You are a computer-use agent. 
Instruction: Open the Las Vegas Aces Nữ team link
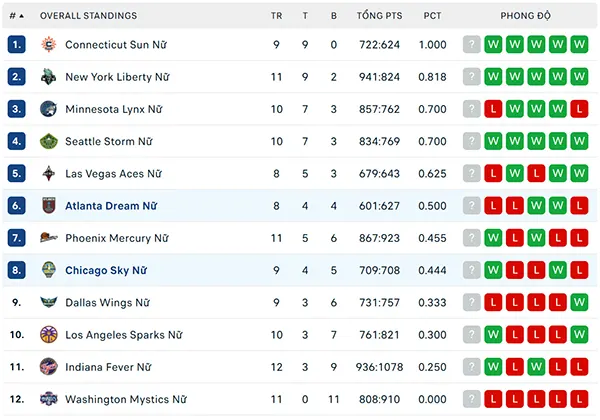click(x=113, y=174)
